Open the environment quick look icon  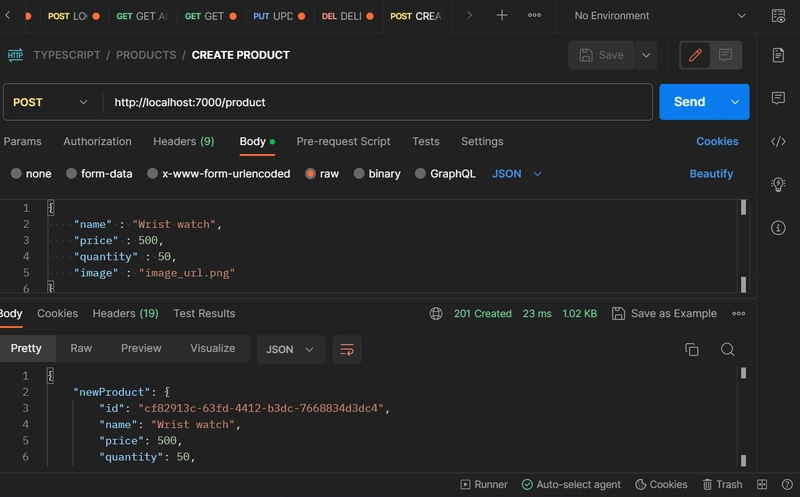[778, 16]
